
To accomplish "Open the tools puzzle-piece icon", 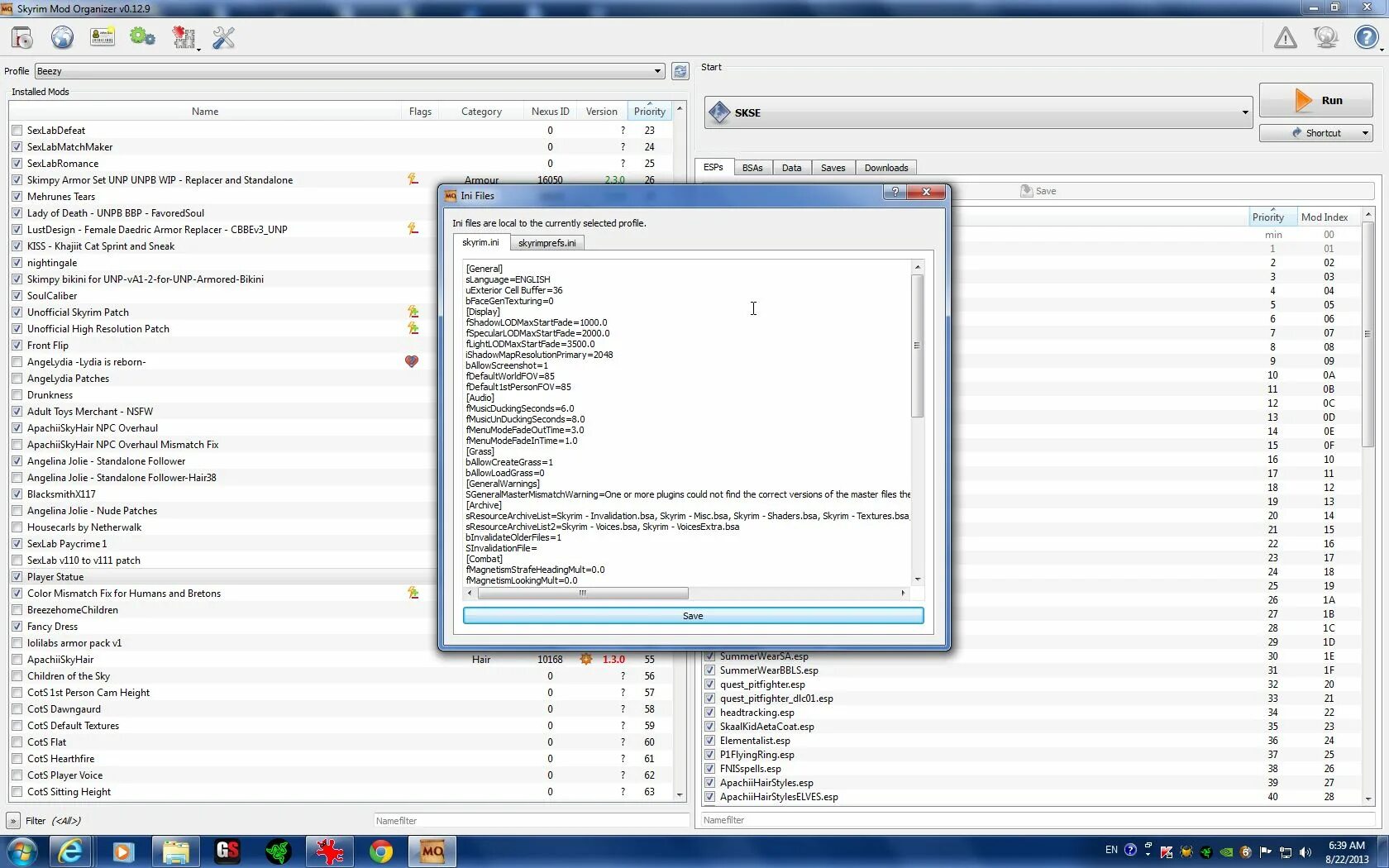I will coord(184,38).
